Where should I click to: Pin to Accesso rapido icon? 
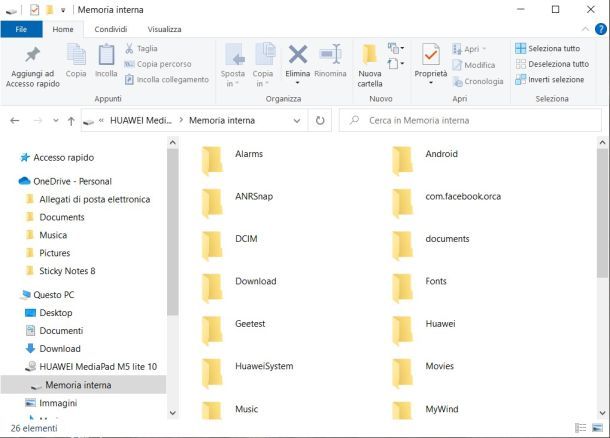point(33,54)
